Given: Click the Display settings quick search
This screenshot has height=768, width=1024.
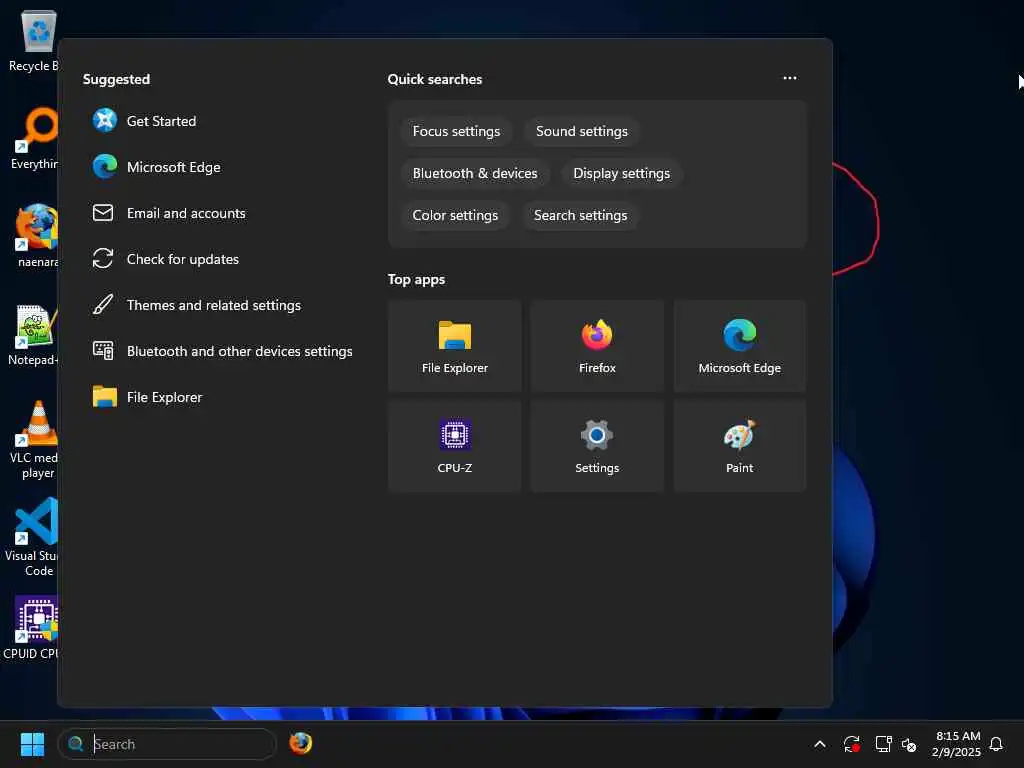Looking at the screenshot, I should pyautogui.click(x=622, y=173).
